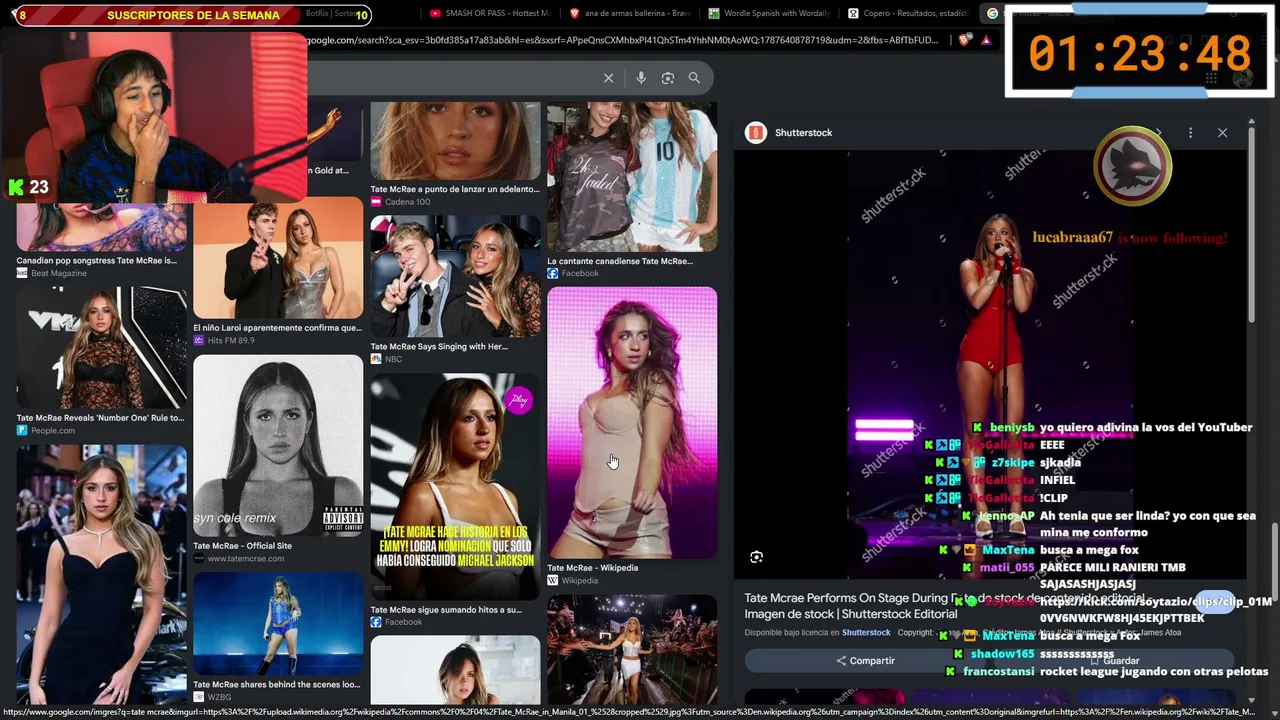This screenshot has width=1280, height=720.
Task: Open 'La cantante canadiense Tate McRae' result title
Action: point(620,261)
